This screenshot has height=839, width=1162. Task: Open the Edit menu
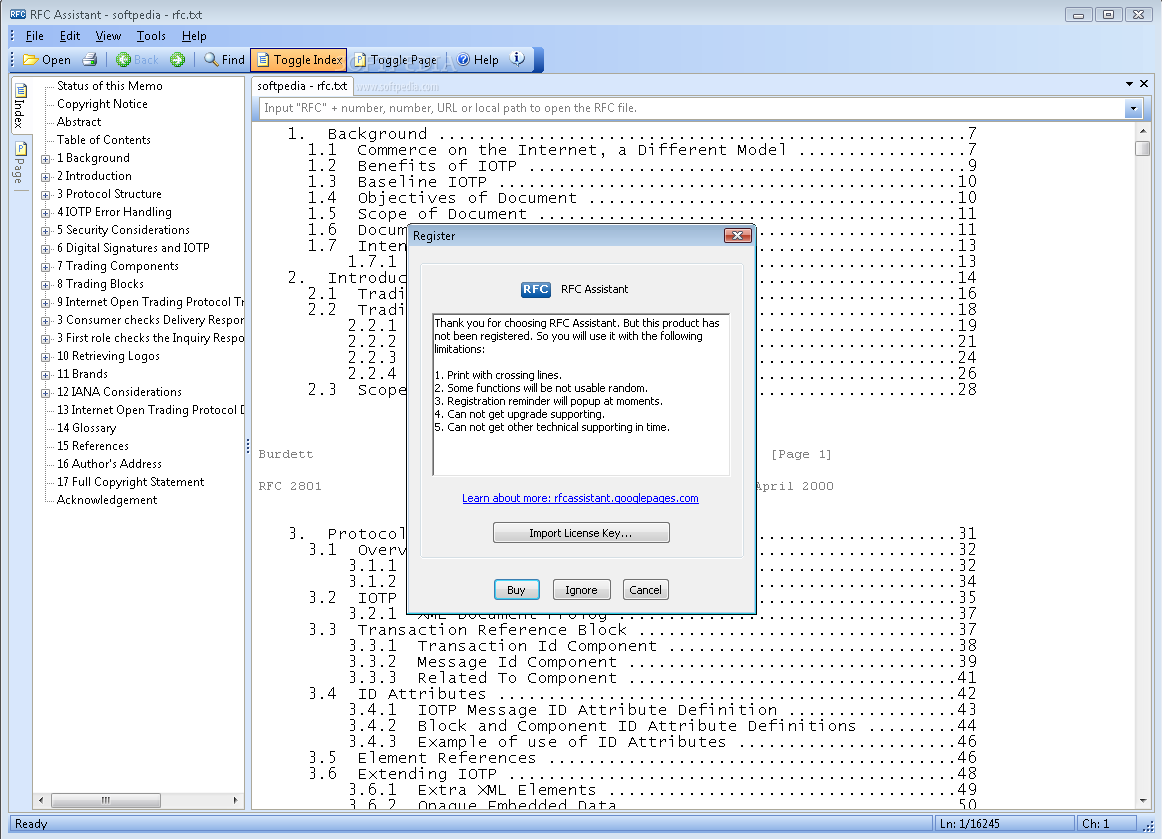coord(70,36)
